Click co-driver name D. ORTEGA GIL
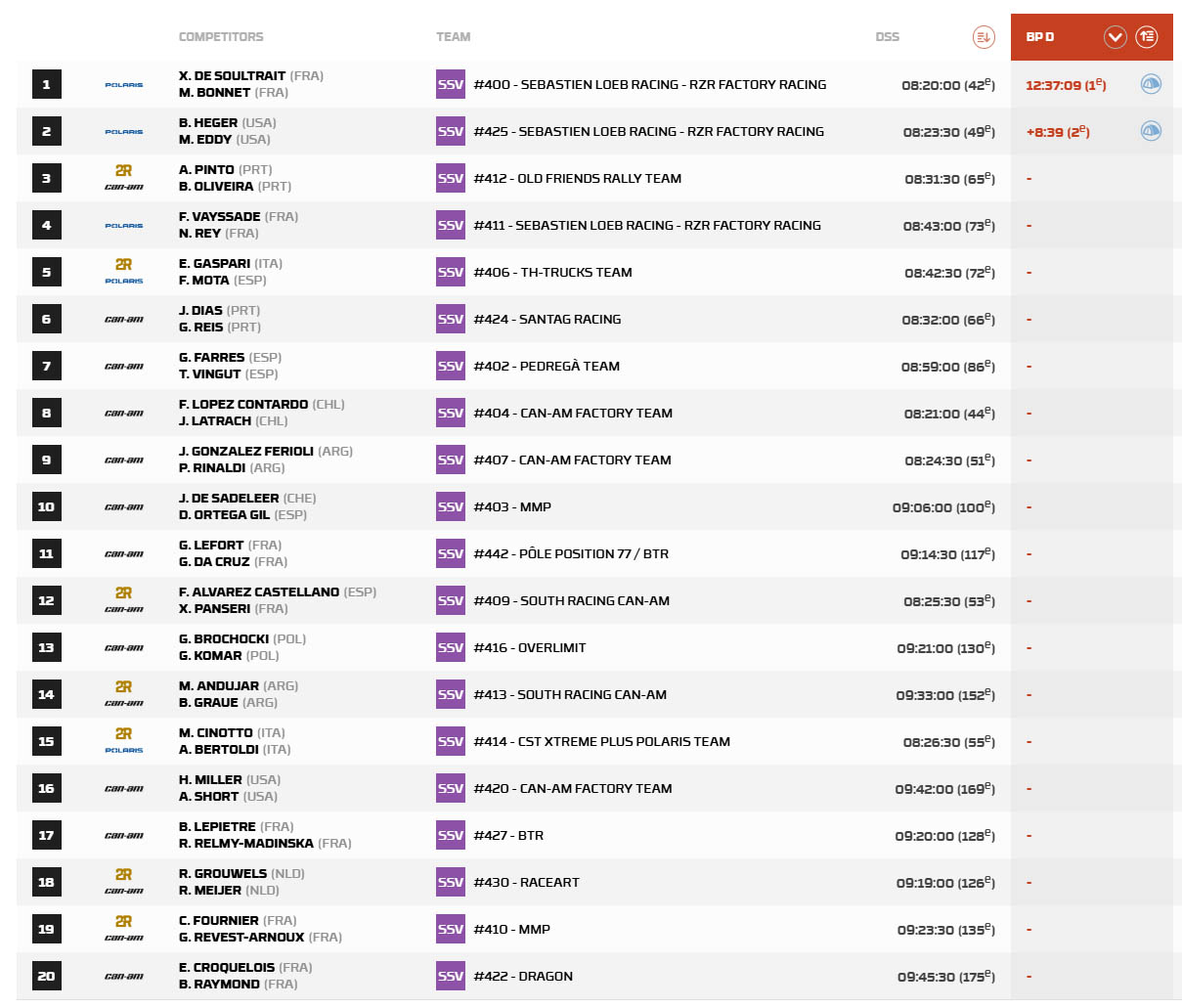The image size is (1182, 1008). point(224,515)
